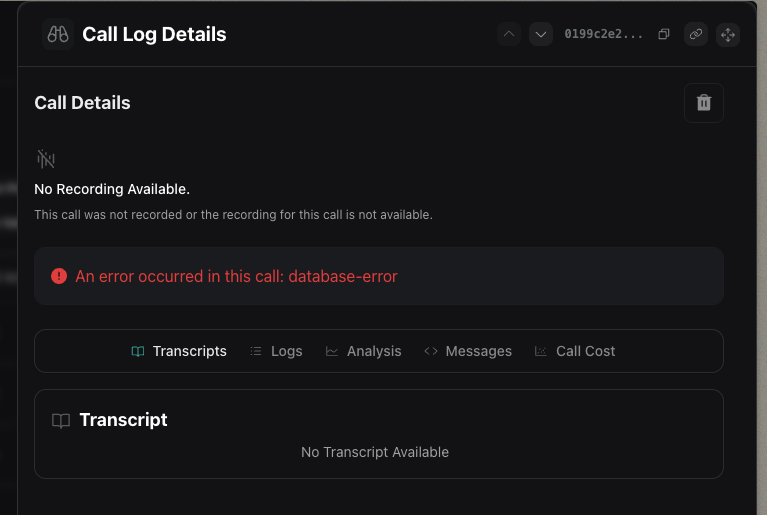This screenshot has height=515, width=767.
Task: Click the Call Log Details title
Action: point(154,34)
